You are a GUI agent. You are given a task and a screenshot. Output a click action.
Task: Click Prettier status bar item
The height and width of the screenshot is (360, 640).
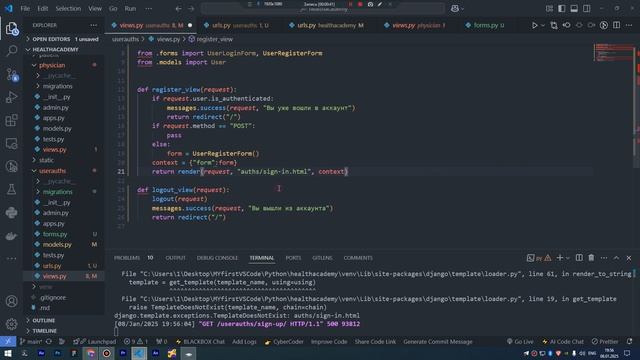tap(605, 342)
